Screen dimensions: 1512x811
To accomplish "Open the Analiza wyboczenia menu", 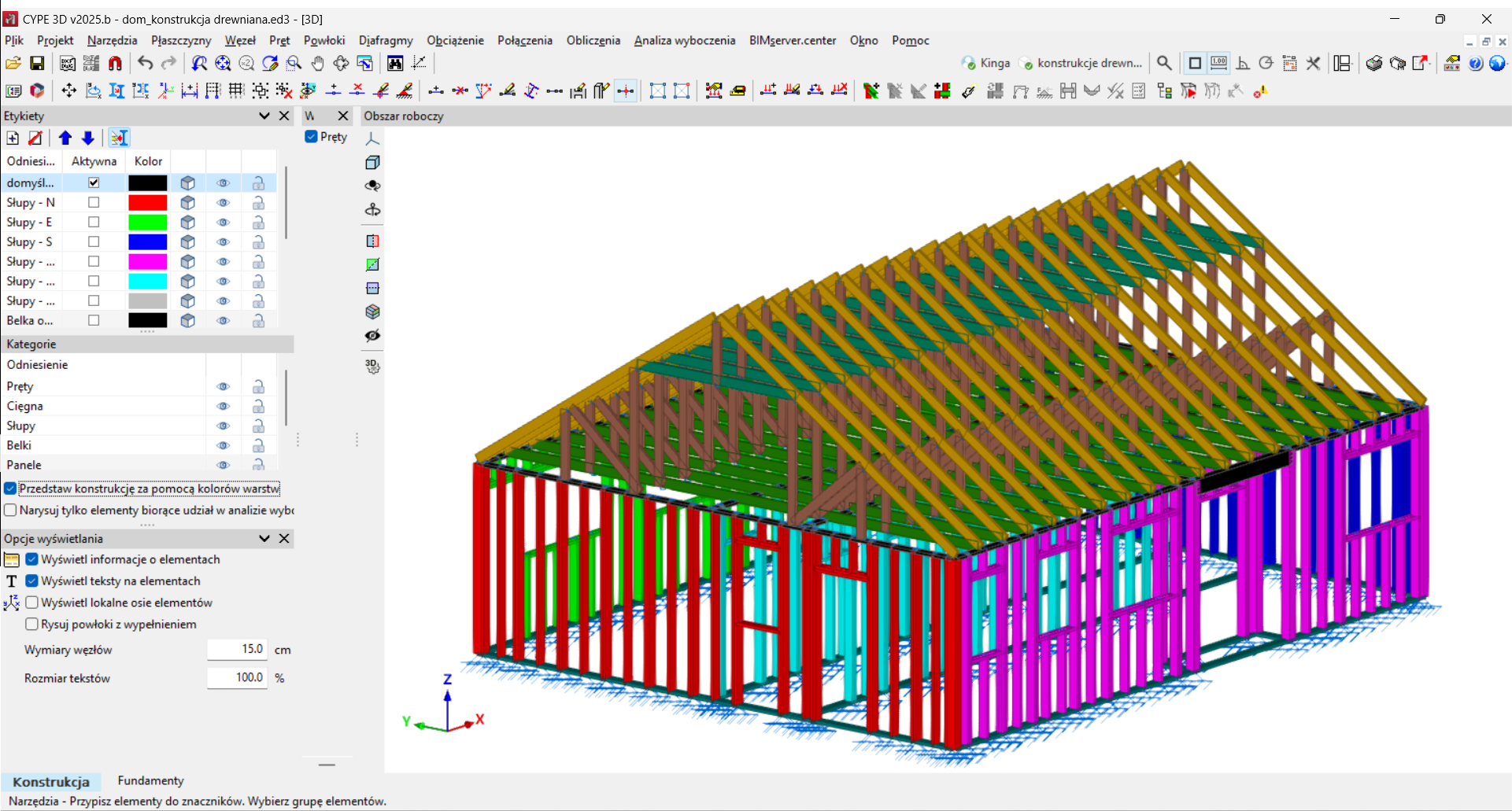I will click(684, 41).
